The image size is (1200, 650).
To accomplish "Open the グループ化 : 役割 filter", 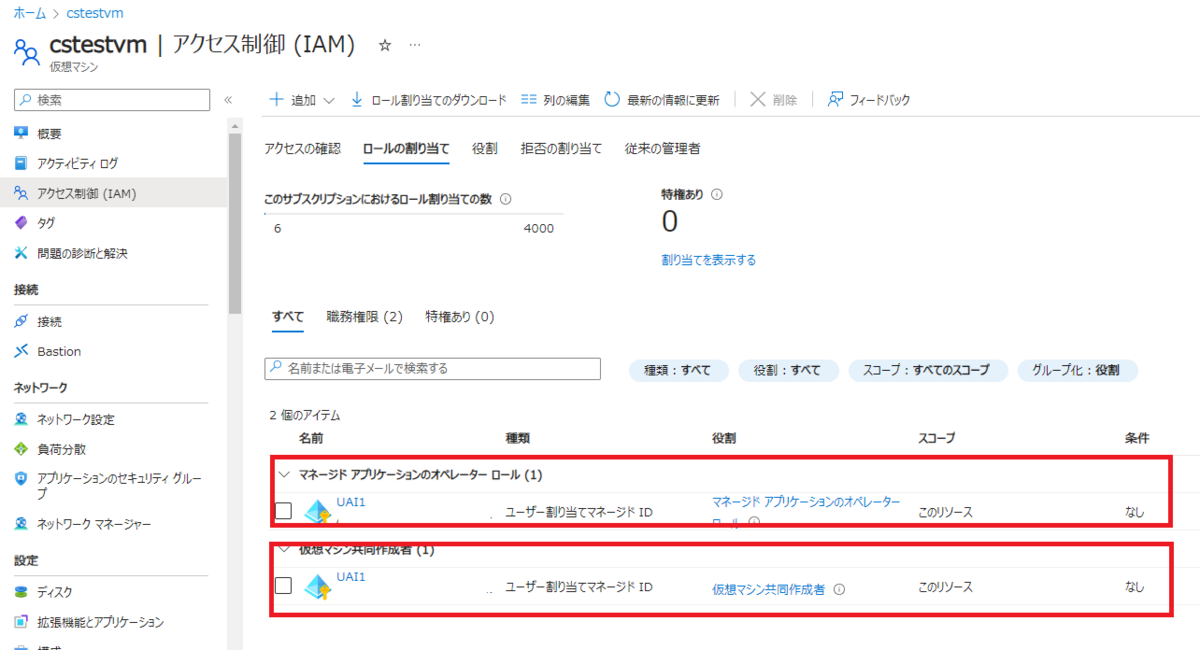I will pyautogui.click(x=1078, y=370).
